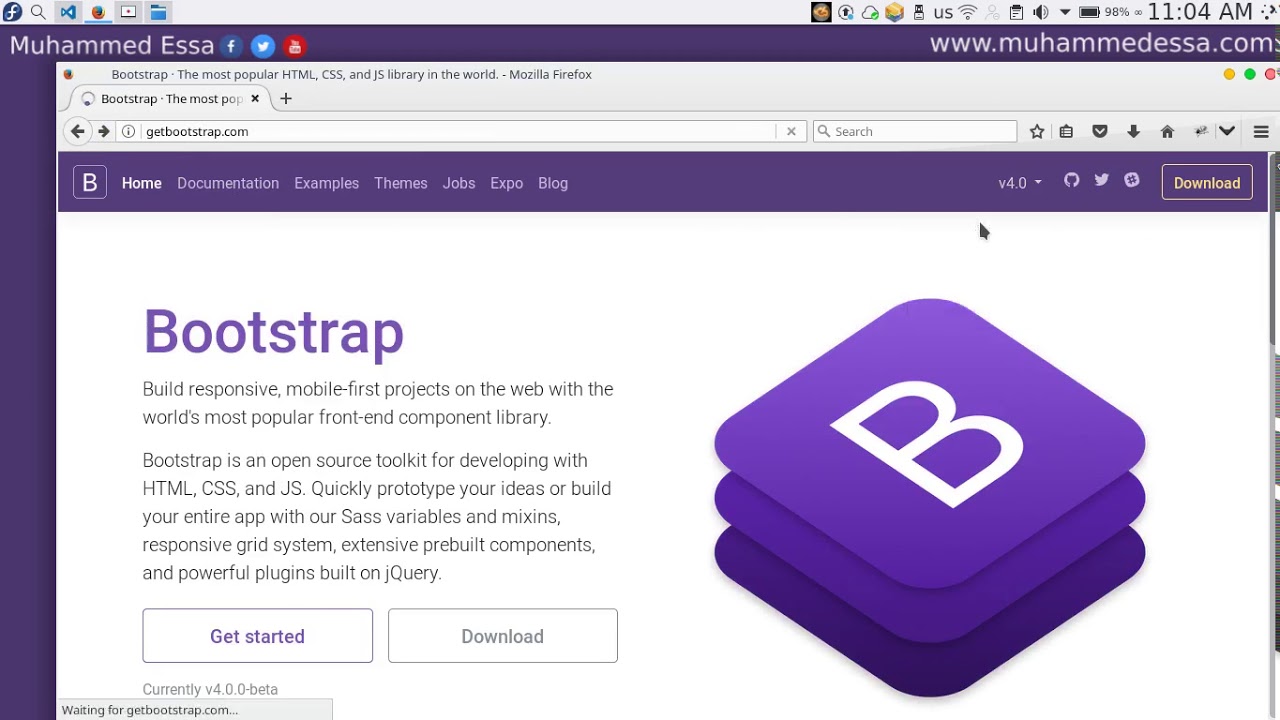Click the battery indicator in the tray

pyautogui.click(x=1090, y=12)
